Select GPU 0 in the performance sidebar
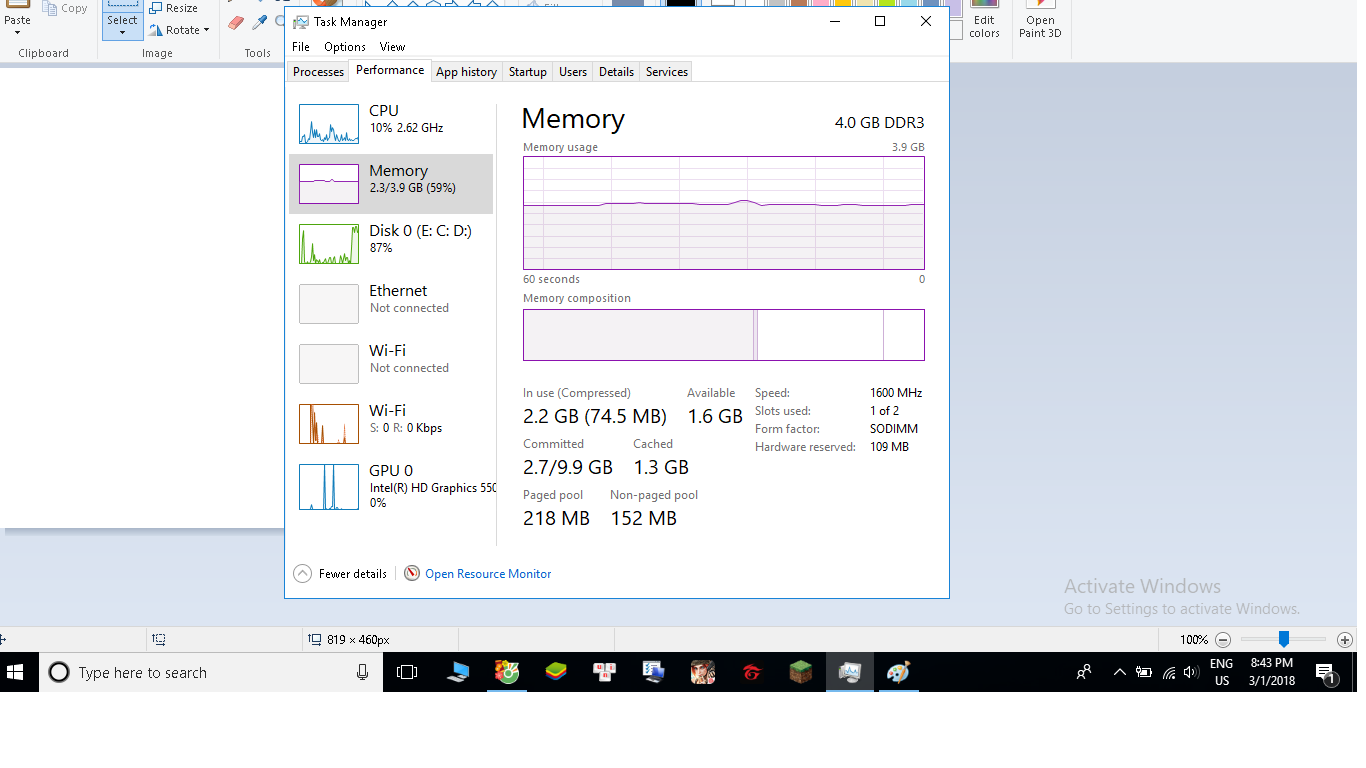Image resolution: width=1366 pixels, height=768 pixels. point(391,487)
